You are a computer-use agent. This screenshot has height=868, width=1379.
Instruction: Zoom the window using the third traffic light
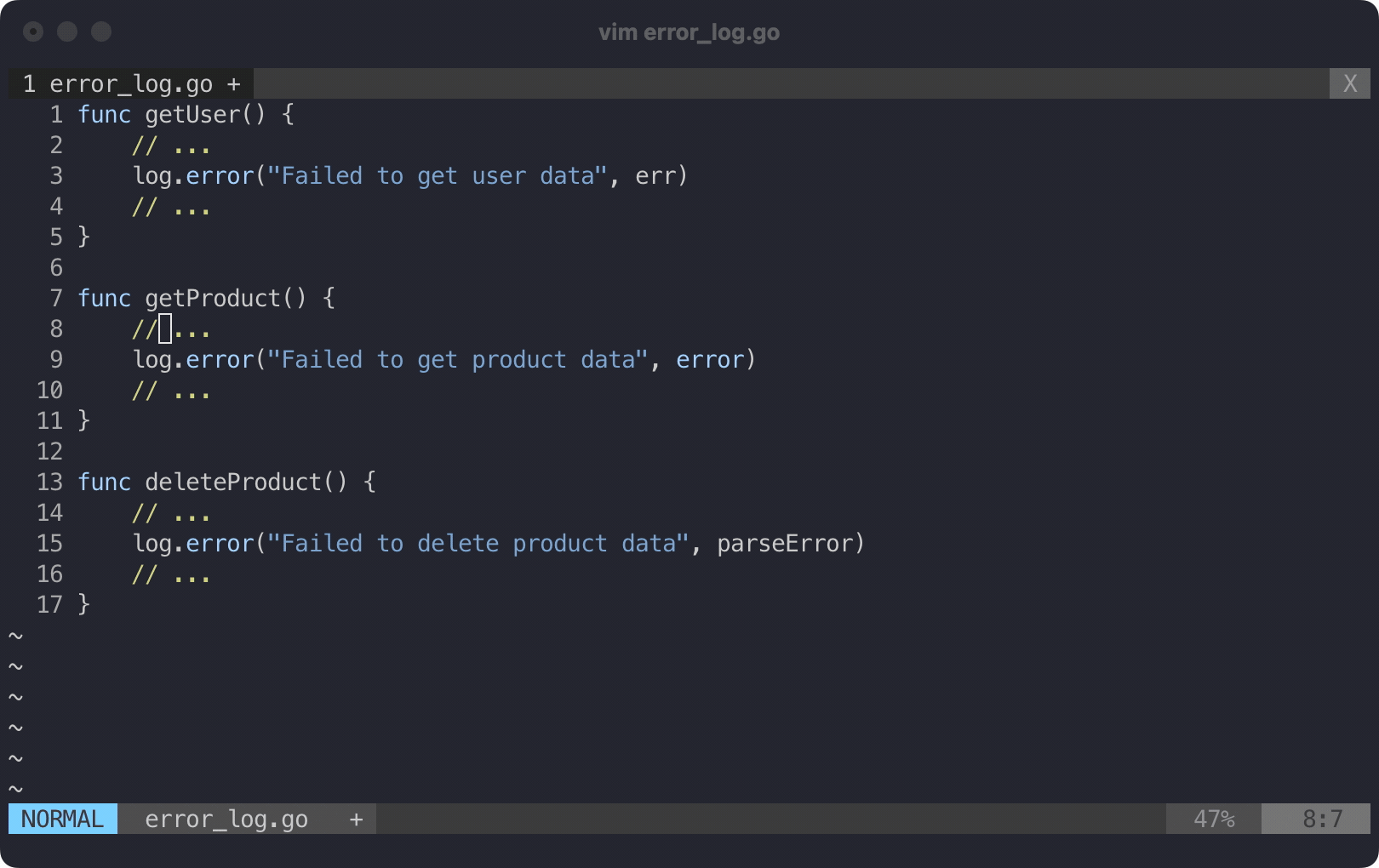click(101, 32)
